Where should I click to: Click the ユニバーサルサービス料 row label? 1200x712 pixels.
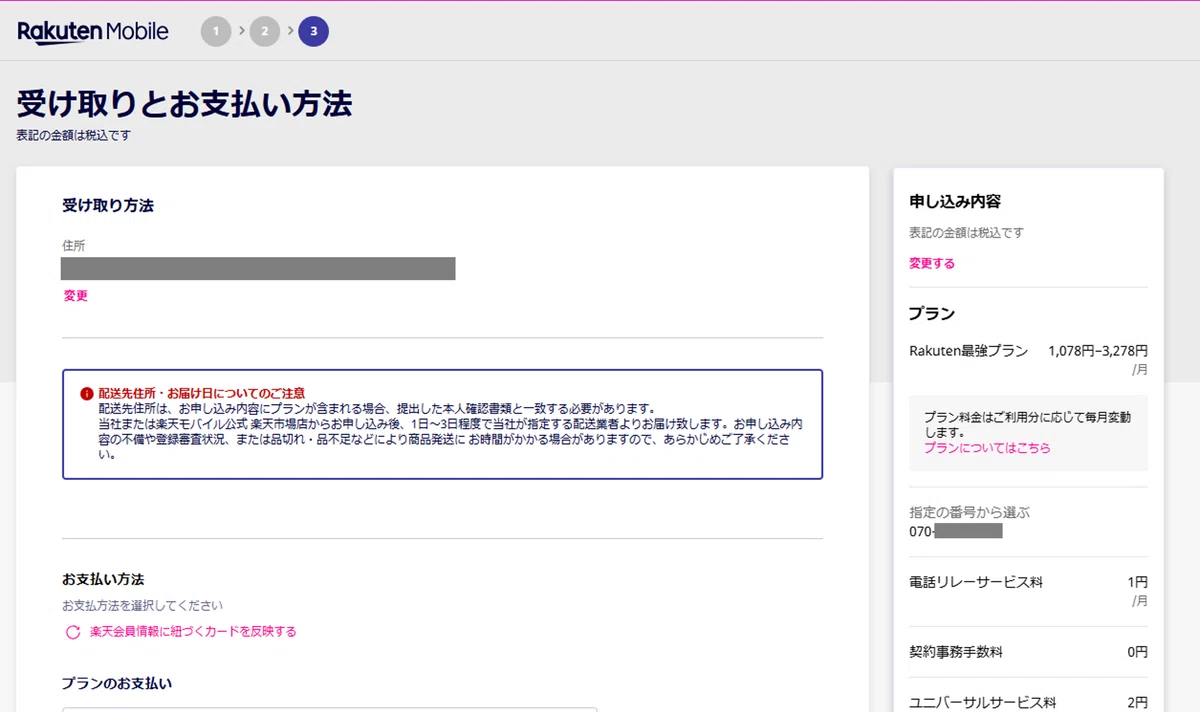pyautogui.click(x=983, y=703)
